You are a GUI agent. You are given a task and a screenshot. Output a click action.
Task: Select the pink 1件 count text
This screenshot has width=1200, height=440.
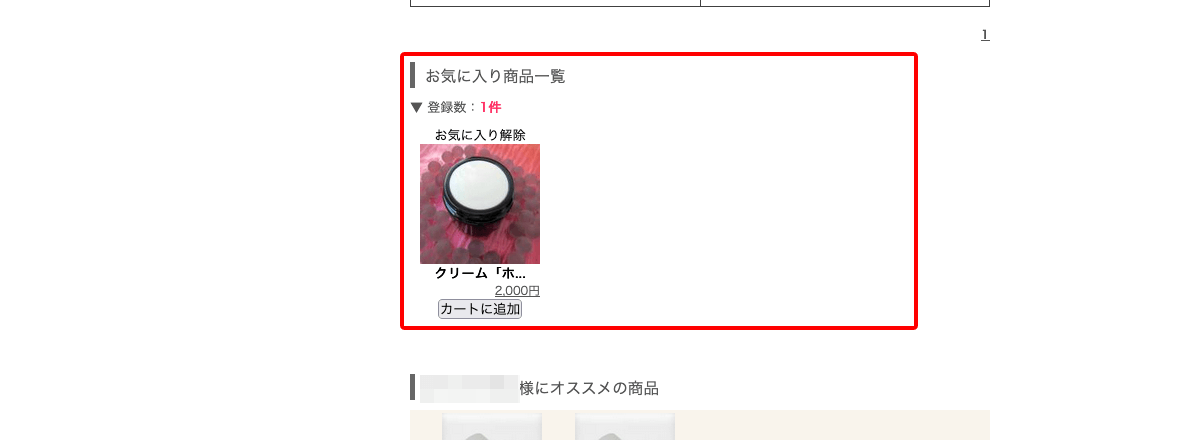[491, 107]
